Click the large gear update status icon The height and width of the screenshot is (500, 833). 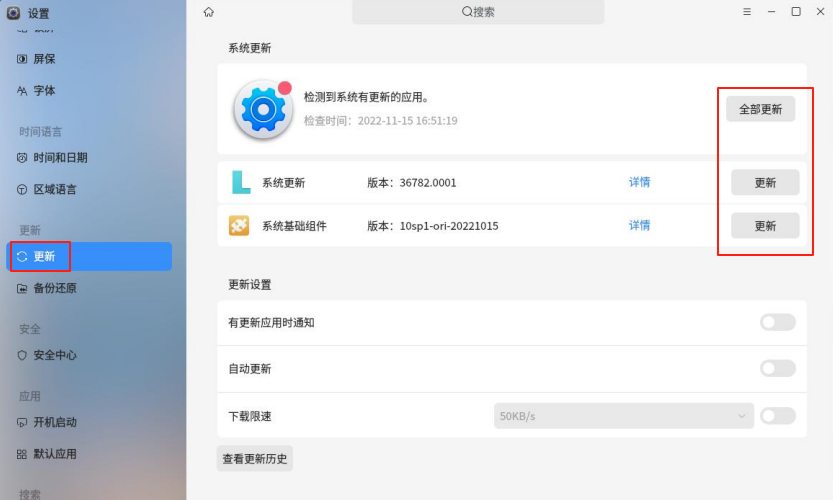pyautogui.click(x=262, y=109)
